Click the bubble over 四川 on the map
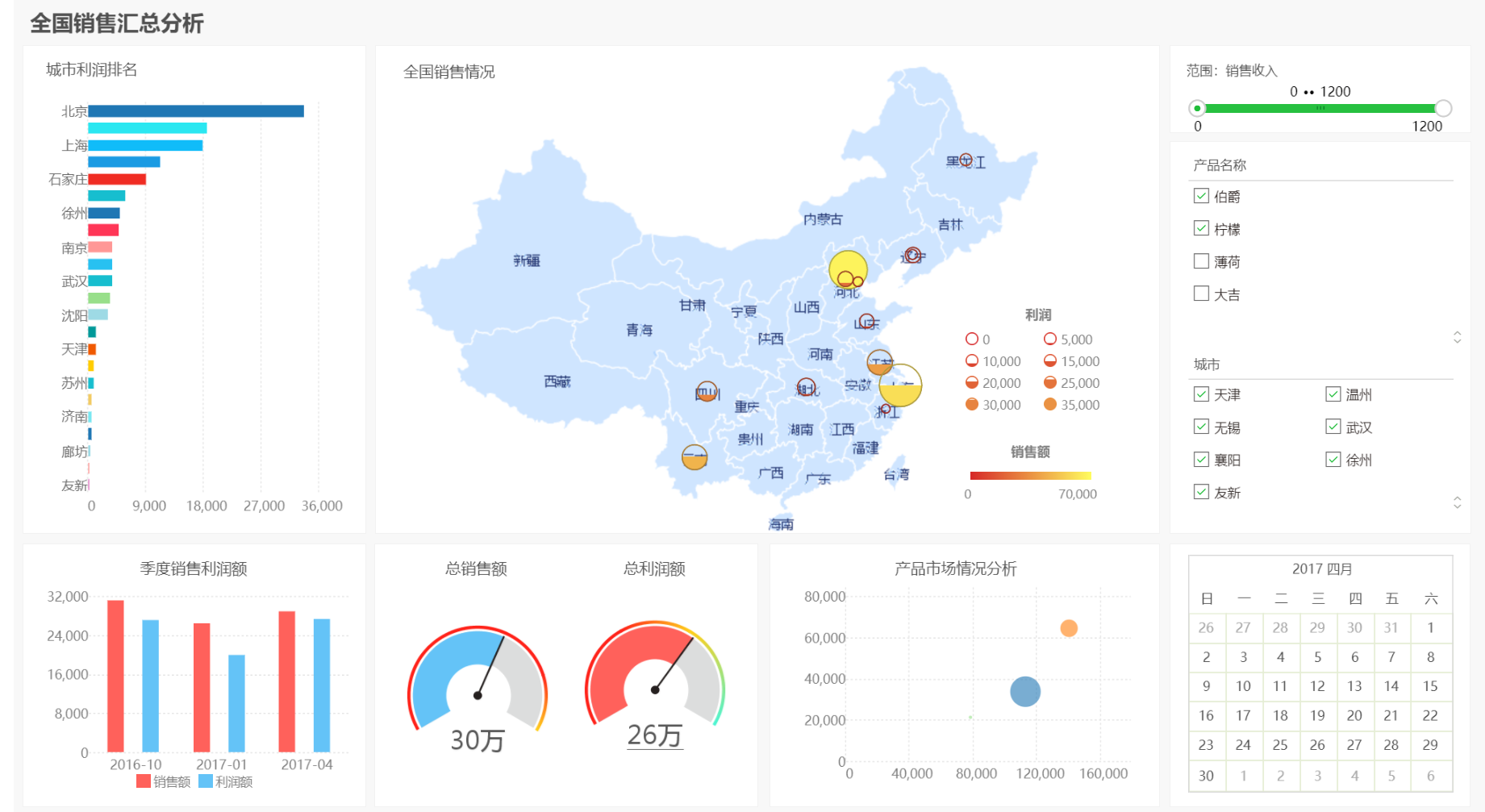 (x=706, y=389)
